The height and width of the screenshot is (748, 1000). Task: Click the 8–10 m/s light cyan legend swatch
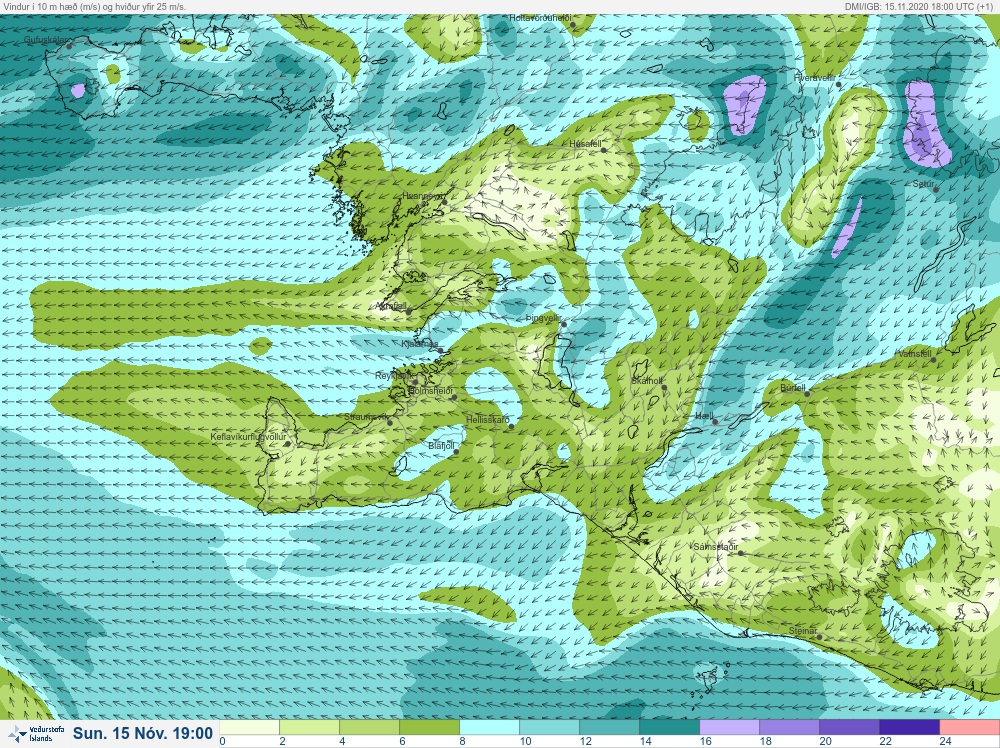[x=489, y=728]
